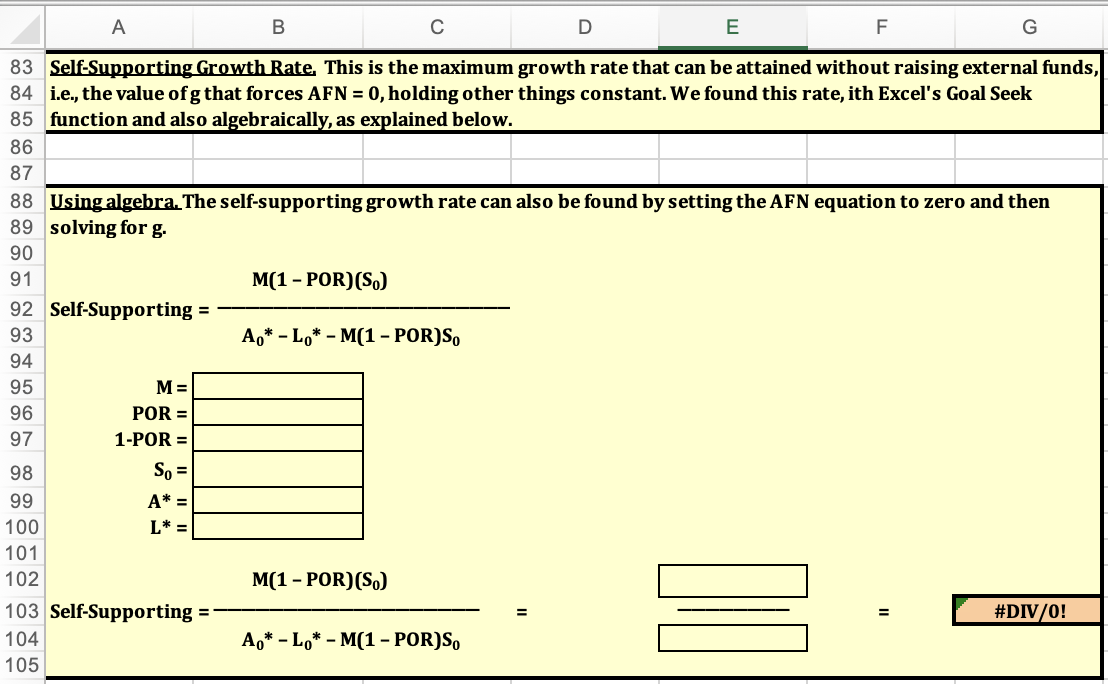
Task: Click the 'M =' label
Action: coord(172,387)
